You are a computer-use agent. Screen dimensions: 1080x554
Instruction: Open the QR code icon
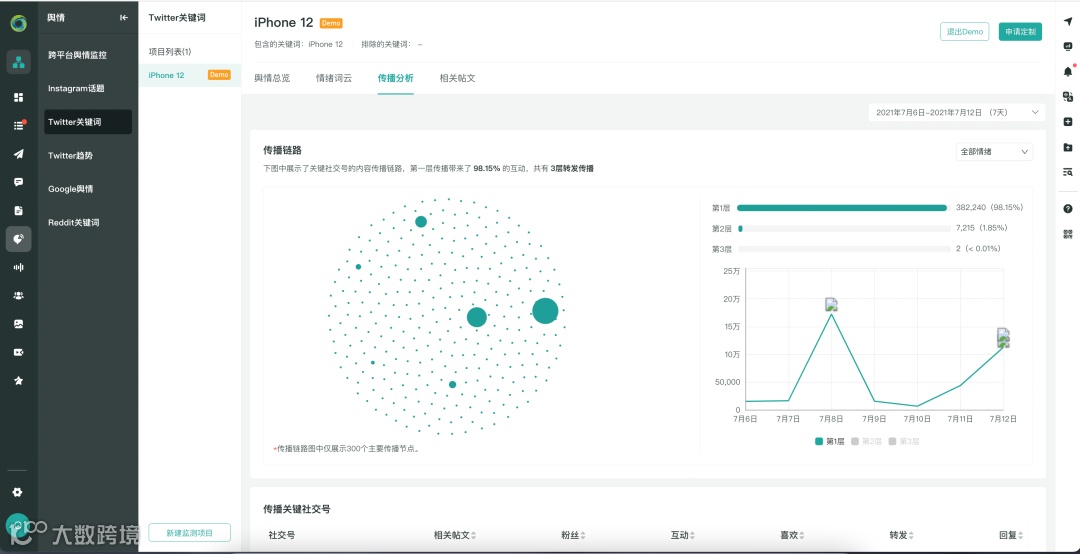pos(1068,234)
